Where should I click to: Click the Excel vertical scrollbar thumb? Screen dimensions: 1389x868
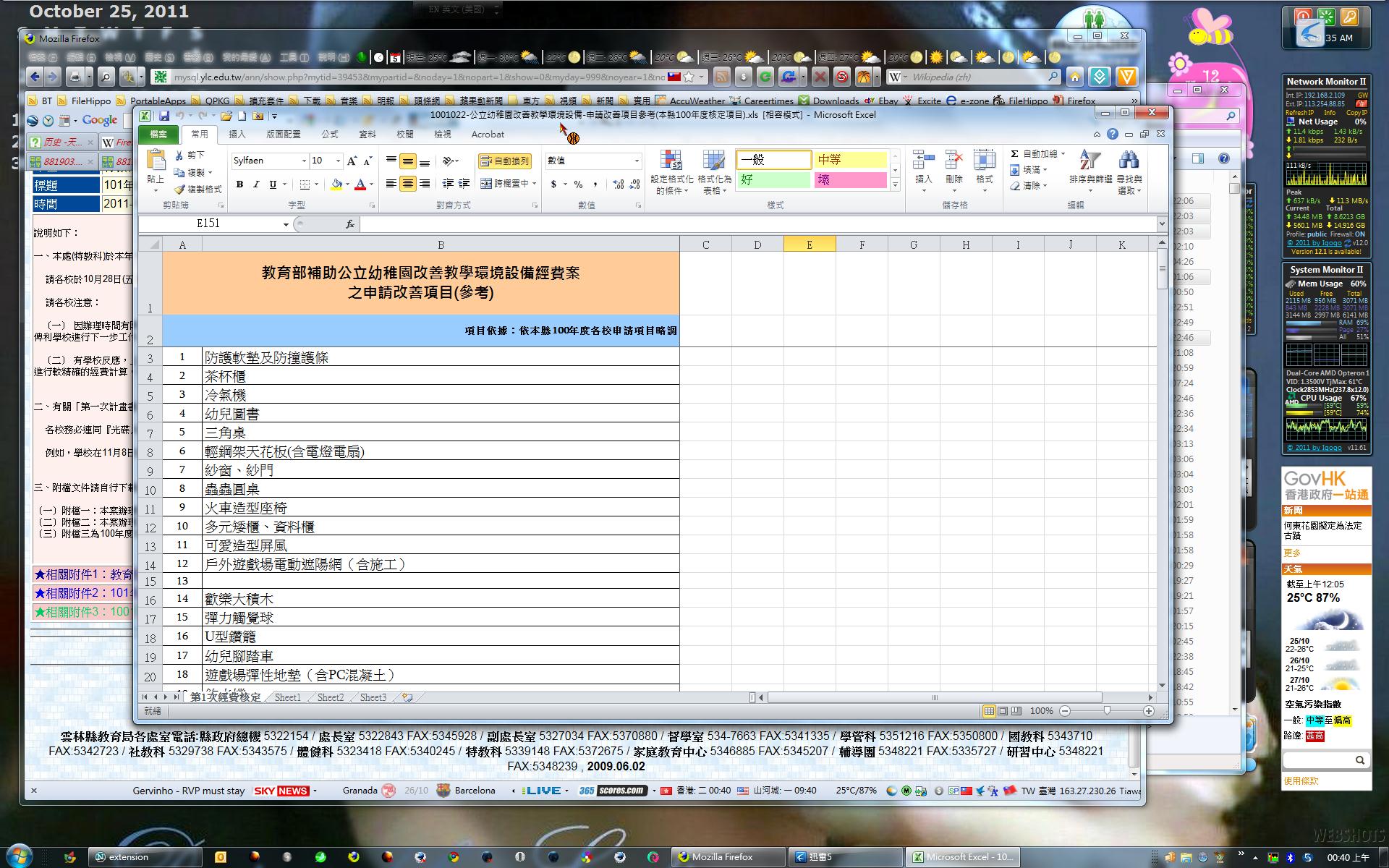(1162, 268)
